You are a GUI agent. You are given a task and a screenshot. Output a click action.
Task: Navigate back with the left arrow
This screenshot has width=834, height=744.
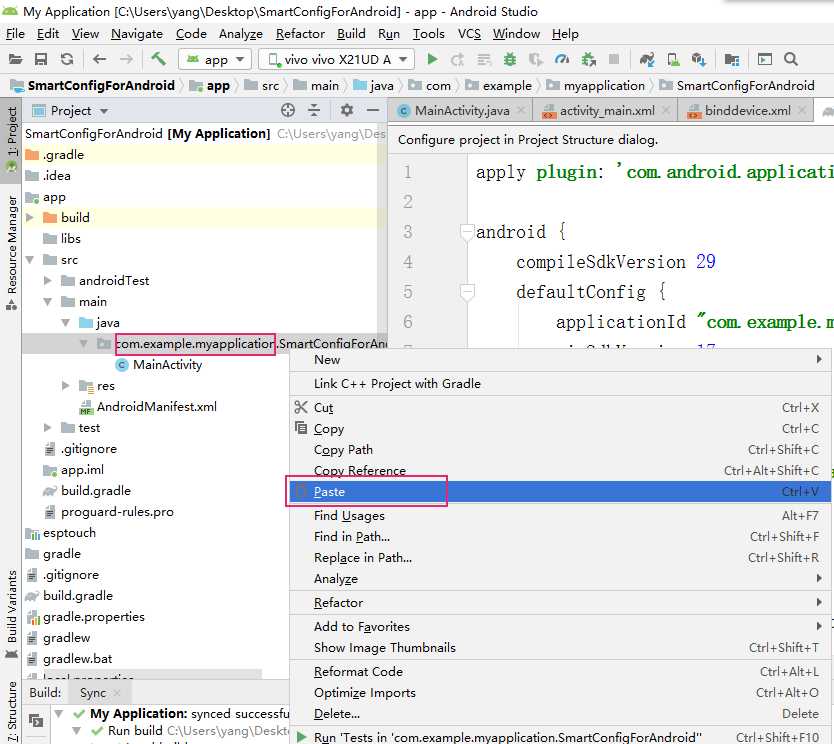coord(99,59)
